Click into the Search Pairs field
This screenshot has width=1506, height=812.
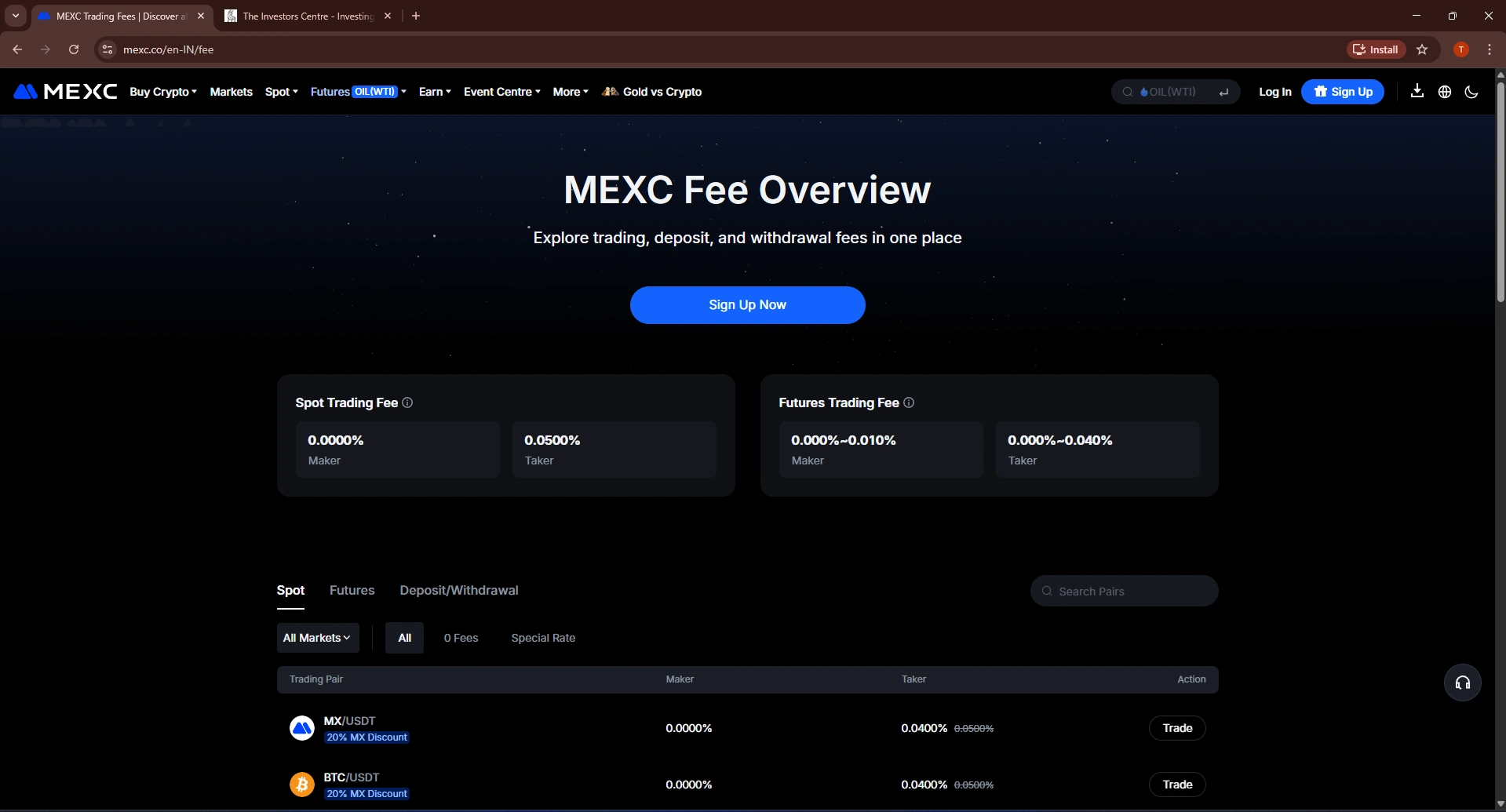click(x=1124, y=591)
